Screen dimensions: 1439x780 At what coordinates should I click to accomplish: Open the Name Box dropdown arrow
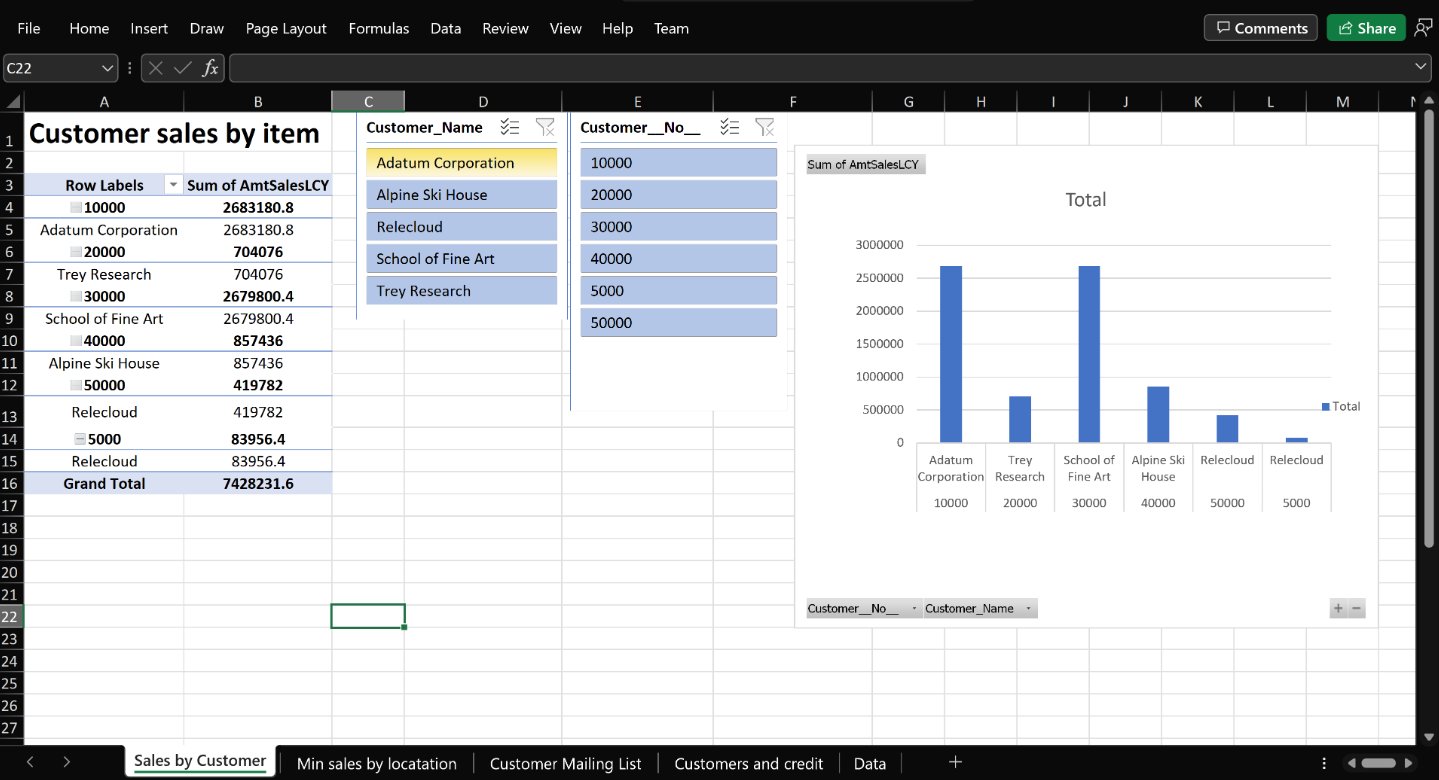[x=108, y=68]
